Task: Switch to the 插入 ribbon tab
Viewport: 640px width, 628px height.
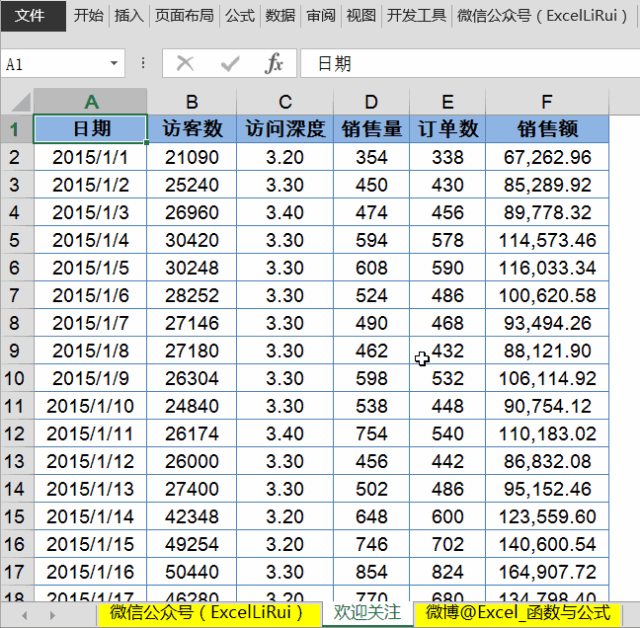Action: [129, 16]
